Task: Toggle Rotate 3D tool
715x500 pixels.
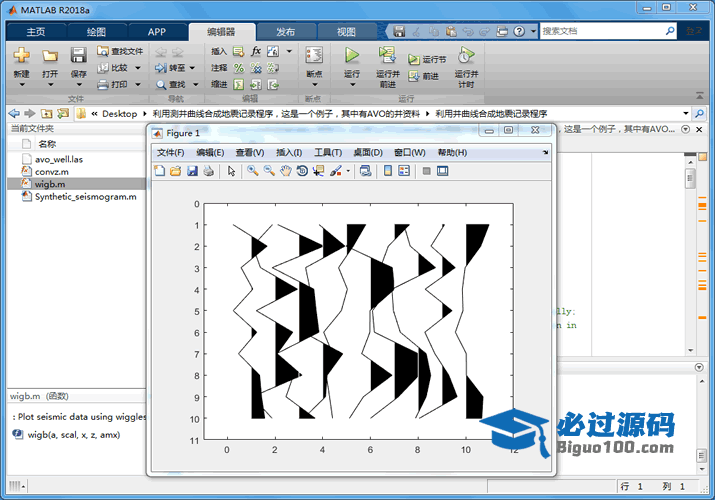Action: click(x=302, y=171)
